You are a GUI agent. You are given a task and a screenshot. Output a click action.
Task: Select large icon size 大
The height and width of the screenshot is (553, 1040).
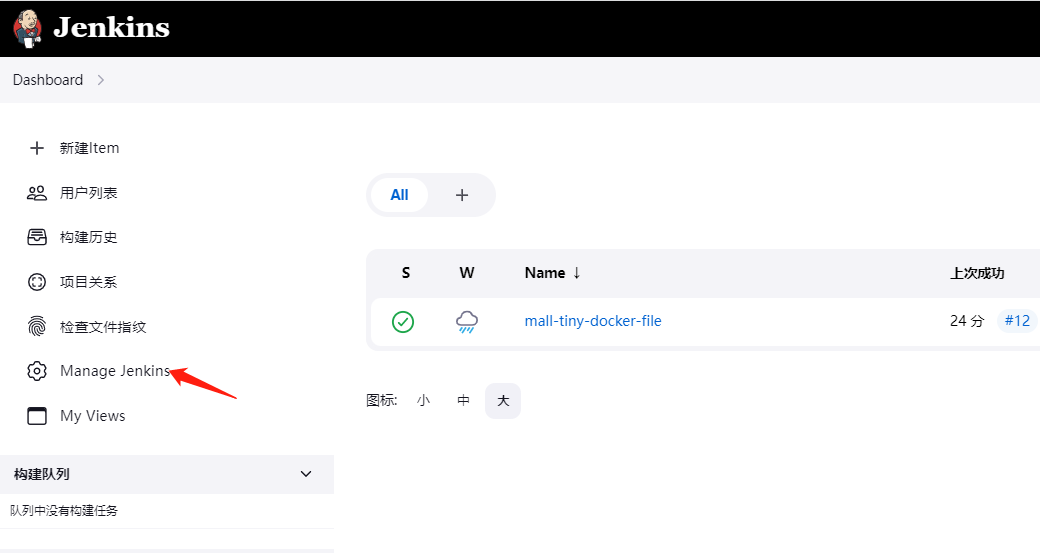(503, 401)
